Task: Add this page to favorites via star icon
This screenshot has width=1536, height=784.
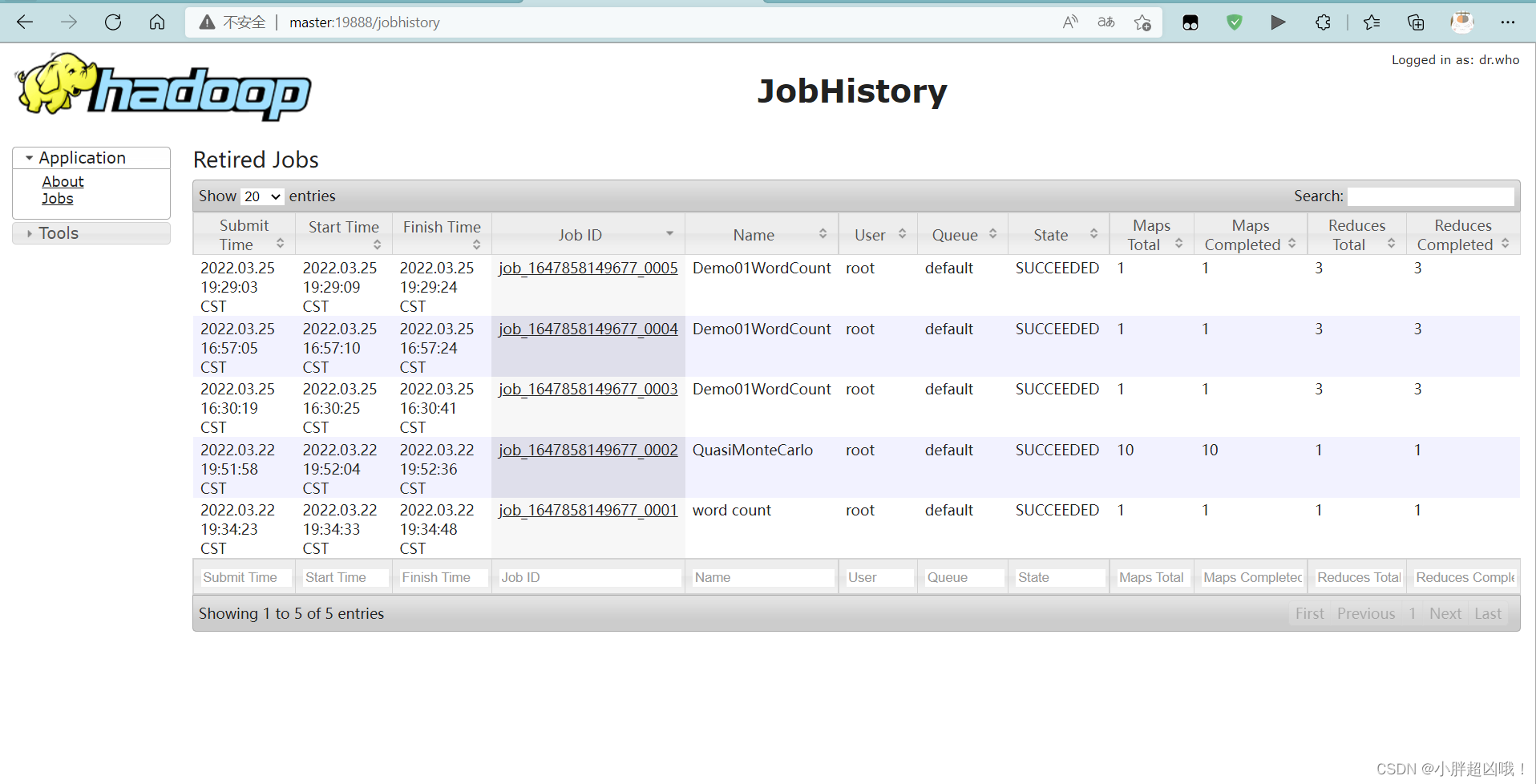Action: (1143, 22)
